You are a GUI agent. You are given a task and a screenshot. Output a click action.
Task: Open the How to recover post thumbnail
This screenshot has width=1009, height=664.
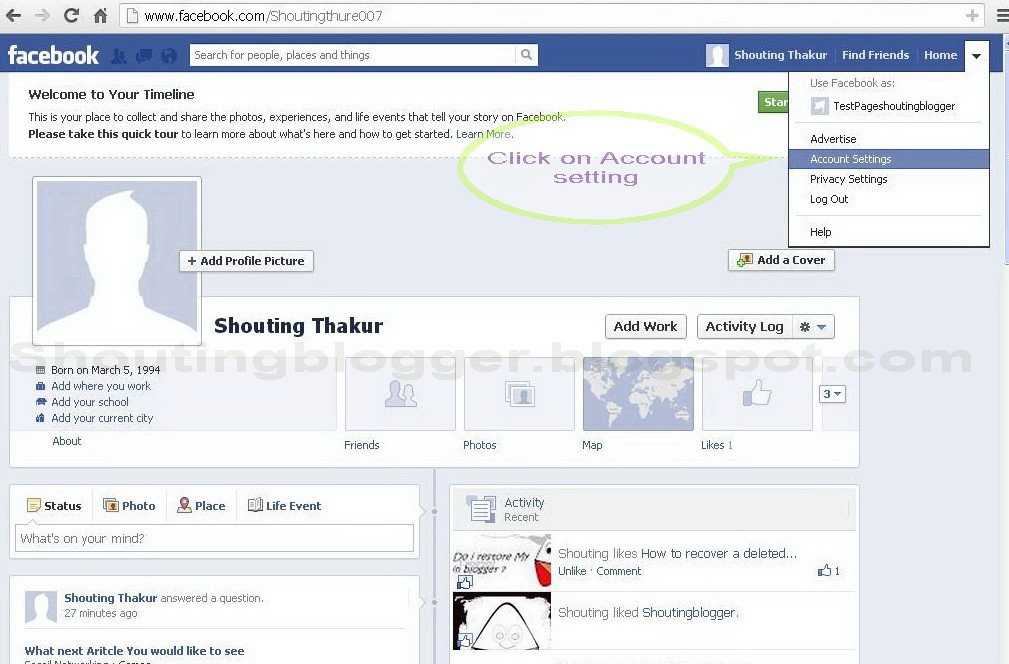502,561
